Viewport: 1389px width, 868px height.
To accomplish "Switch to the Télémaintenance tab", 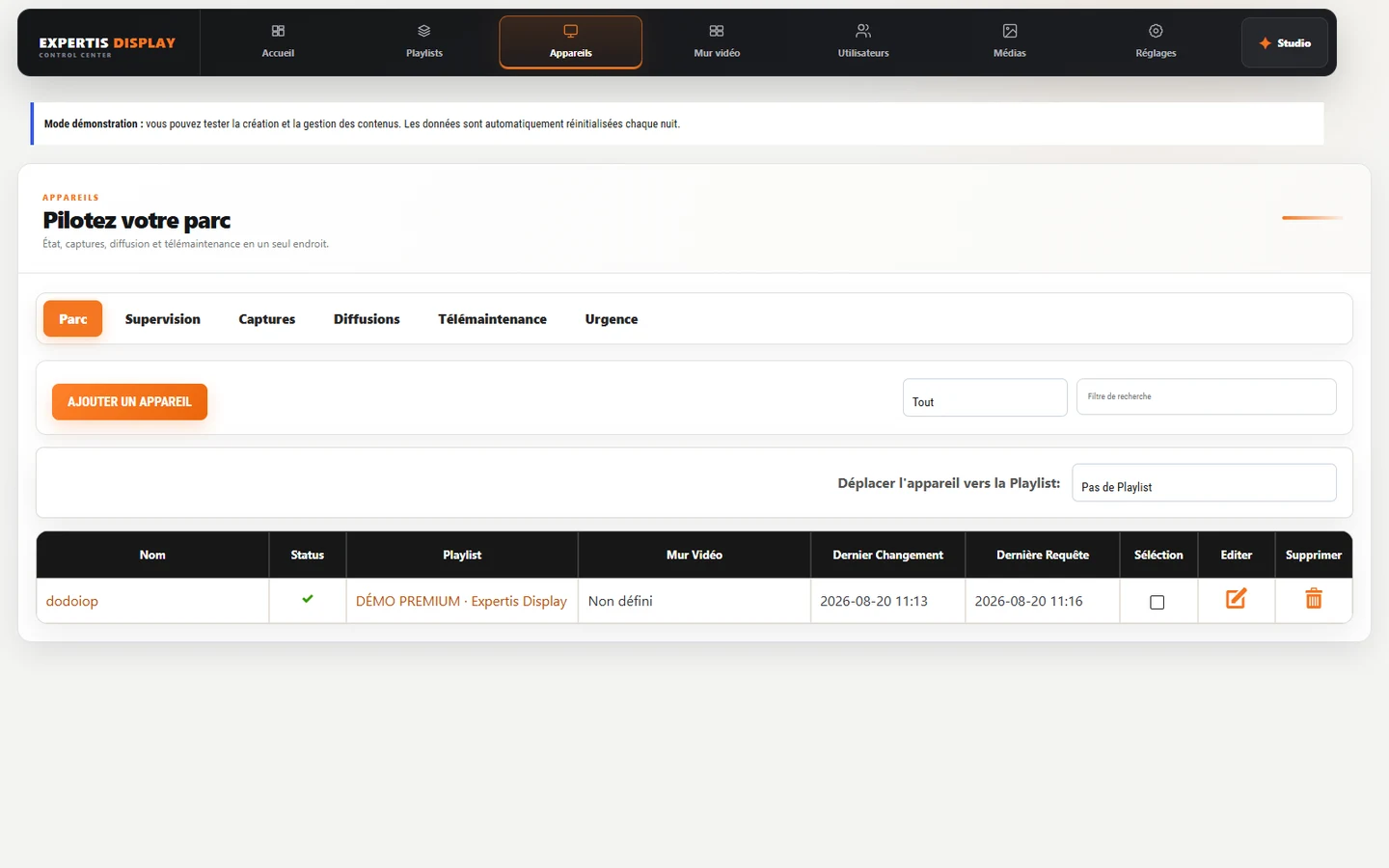I will (492, 319).
